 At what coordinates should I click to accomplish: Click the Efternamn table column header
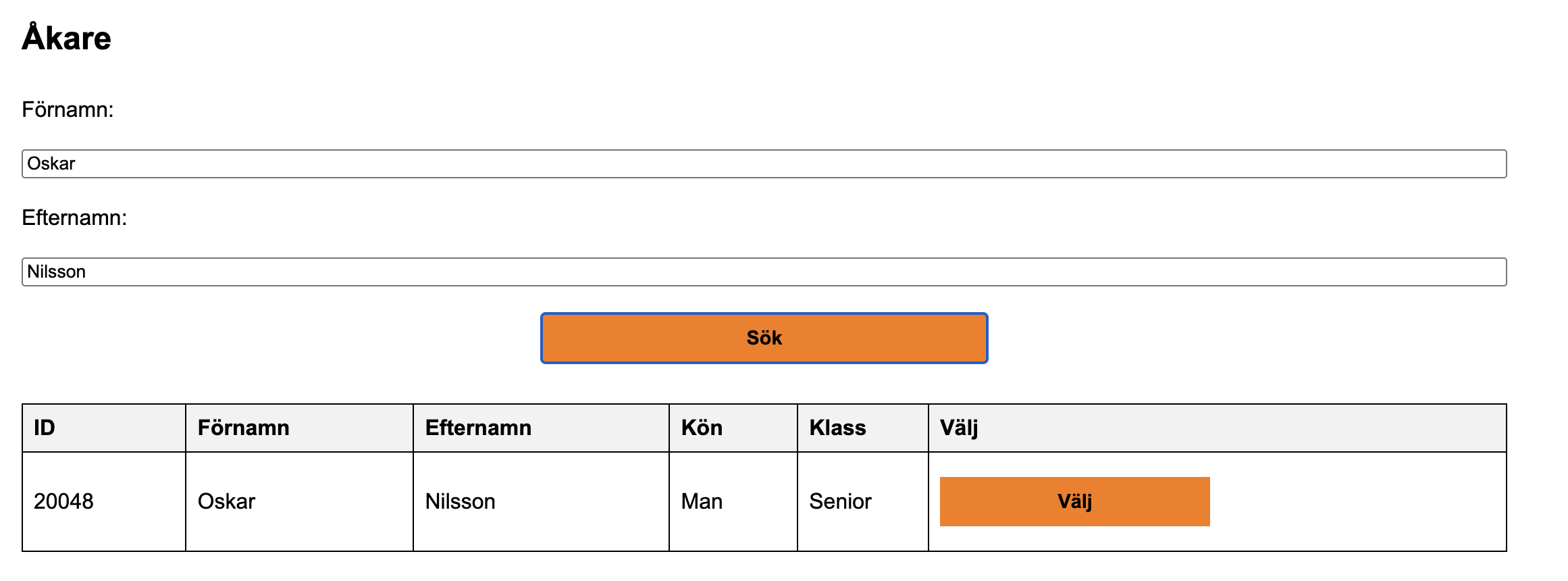478,428
